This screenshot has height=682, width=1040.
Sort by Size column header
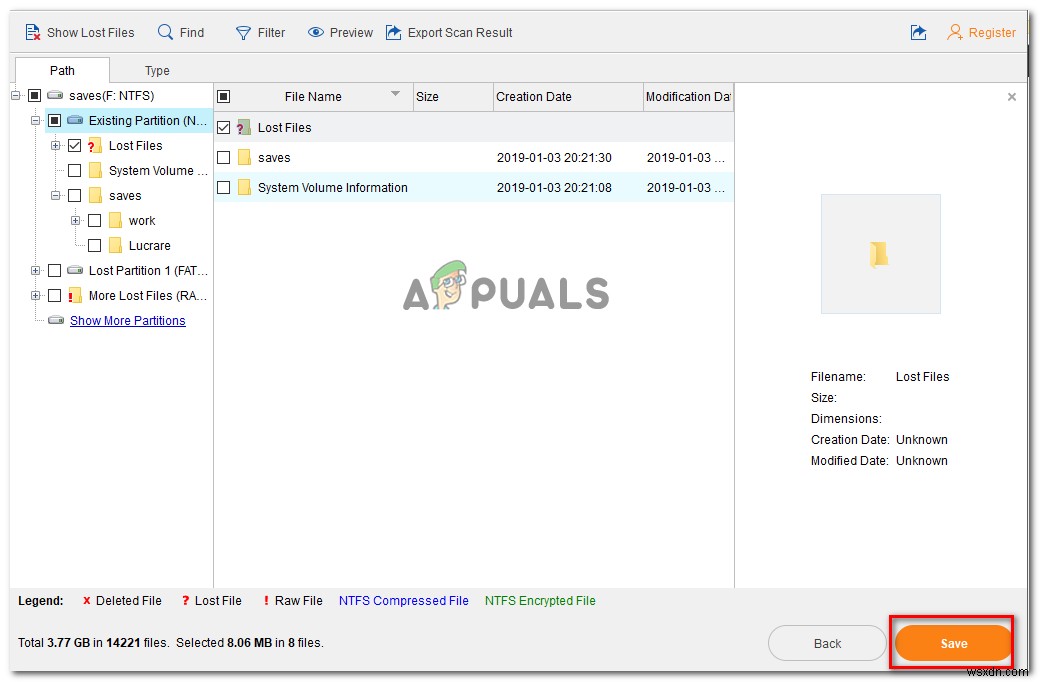click(x=453, y=96)
